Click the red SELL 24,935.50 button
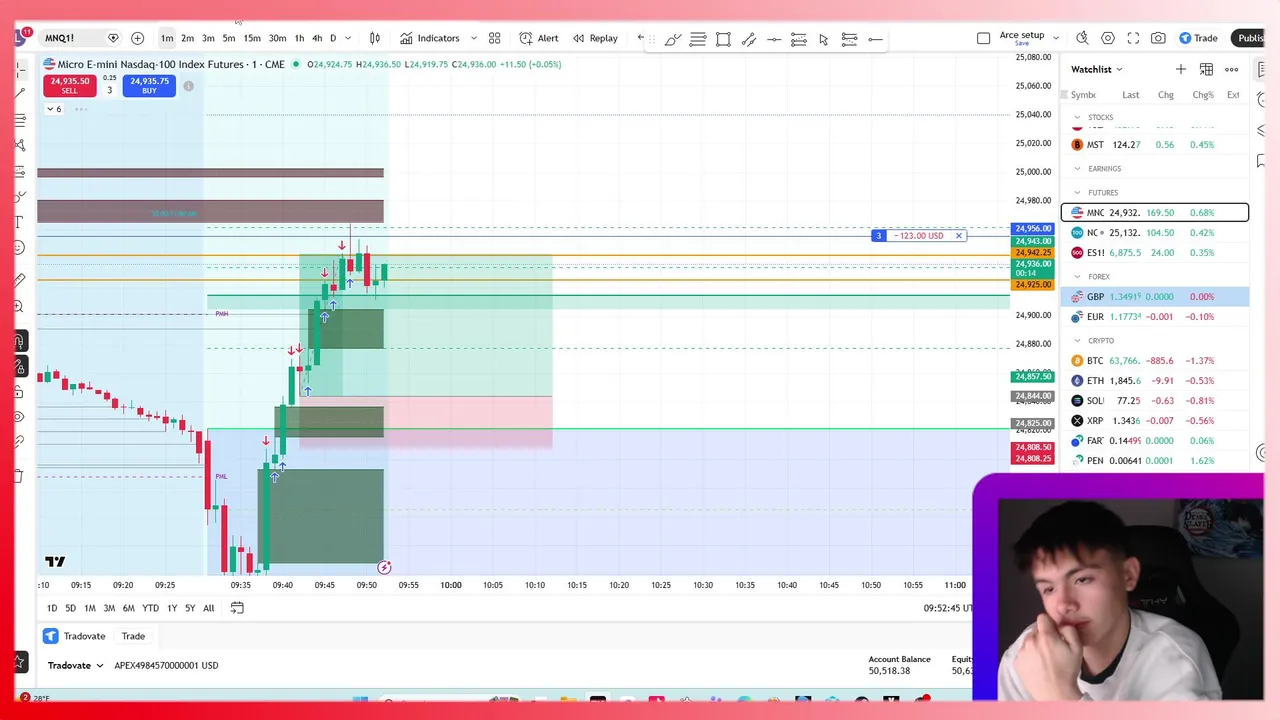1280x720 pixels. point(69,86)
